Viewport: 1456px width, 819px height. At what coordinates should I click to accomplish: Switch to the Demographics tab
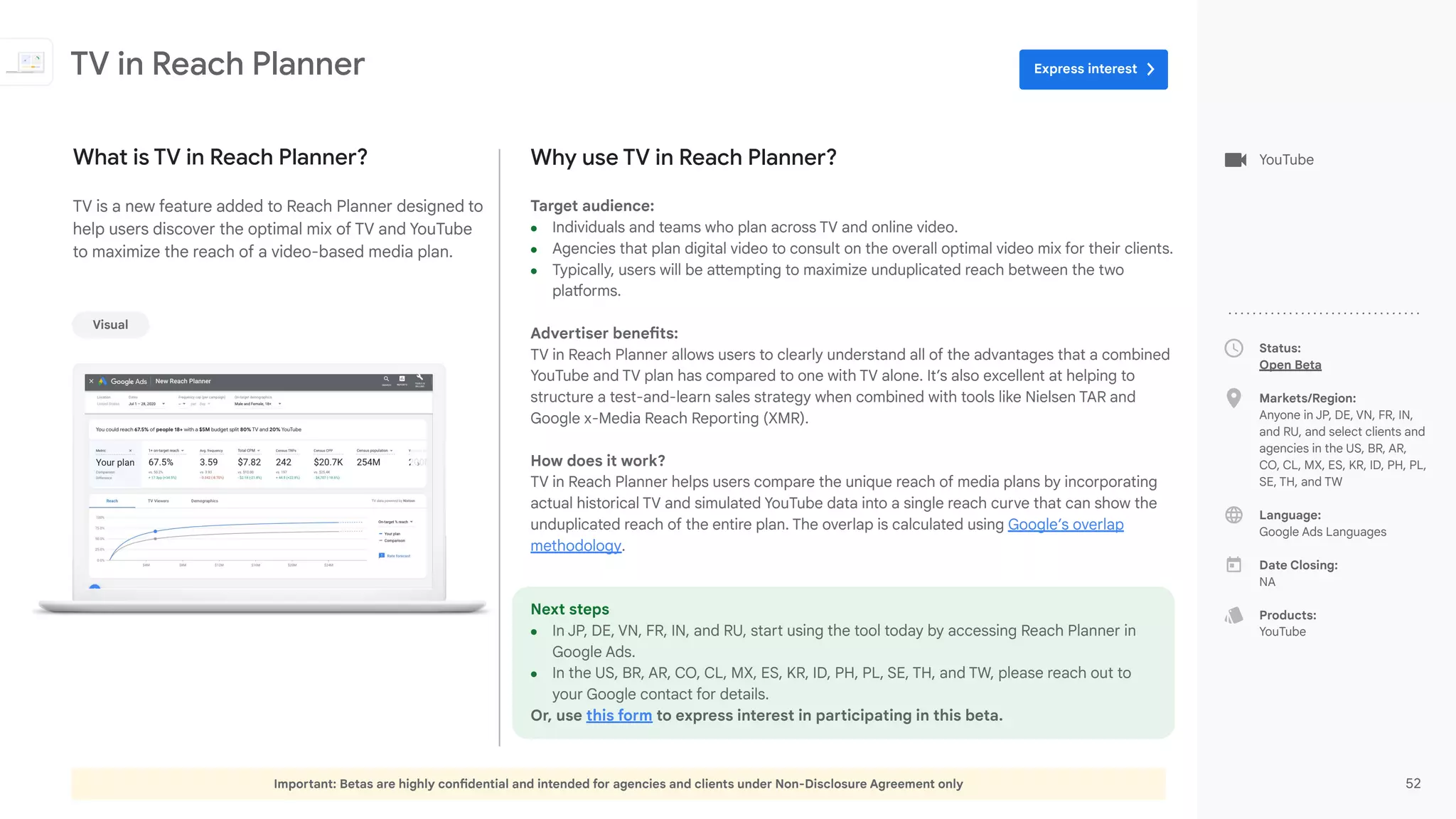click(x=204, y=501)
